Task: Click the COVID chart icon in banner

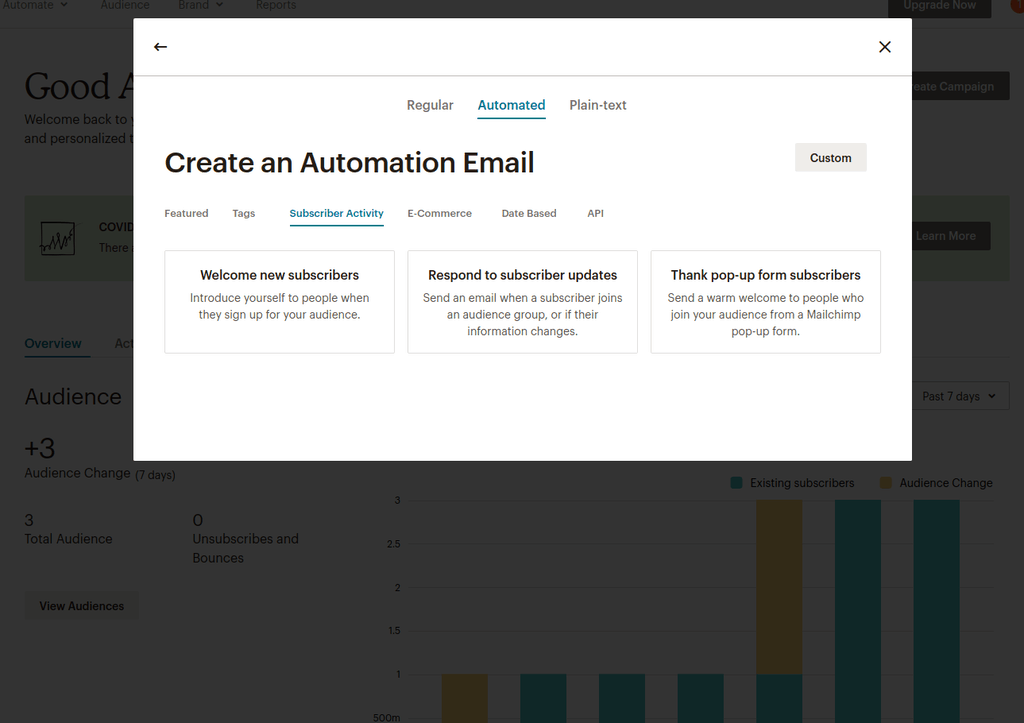Action: coord(57,238)
